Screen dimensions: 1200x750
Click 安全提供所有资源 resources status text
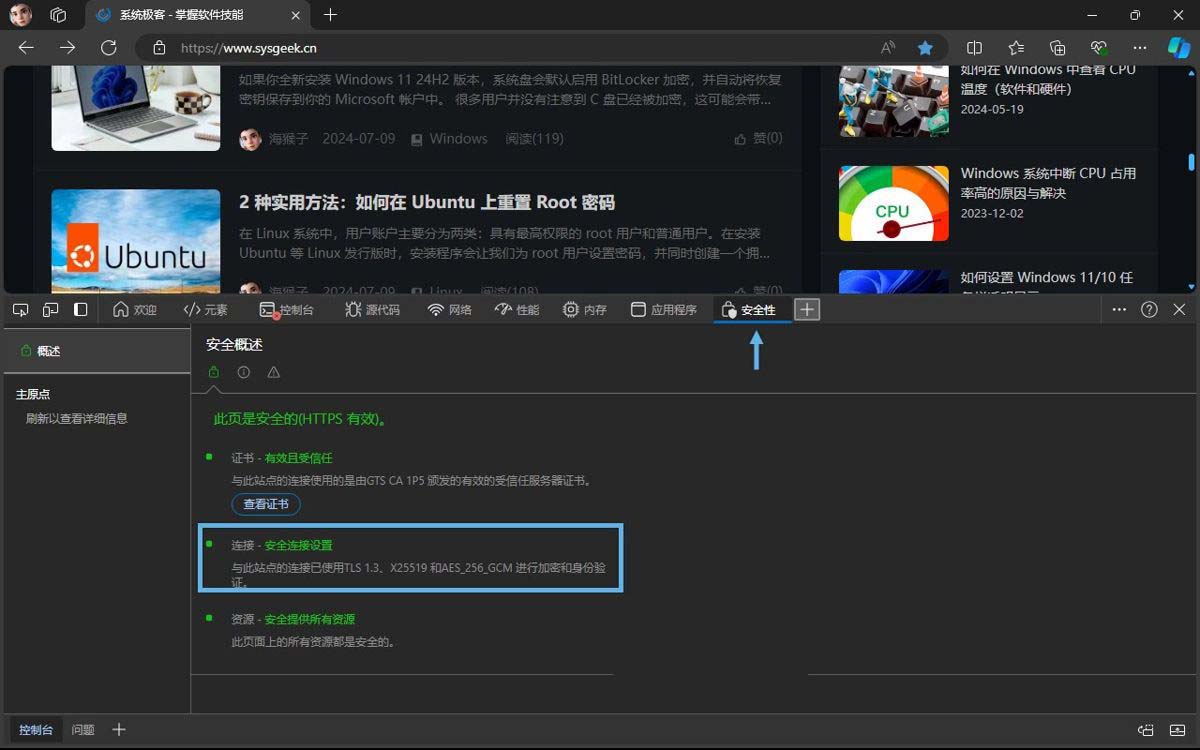[x=309, y=620]
